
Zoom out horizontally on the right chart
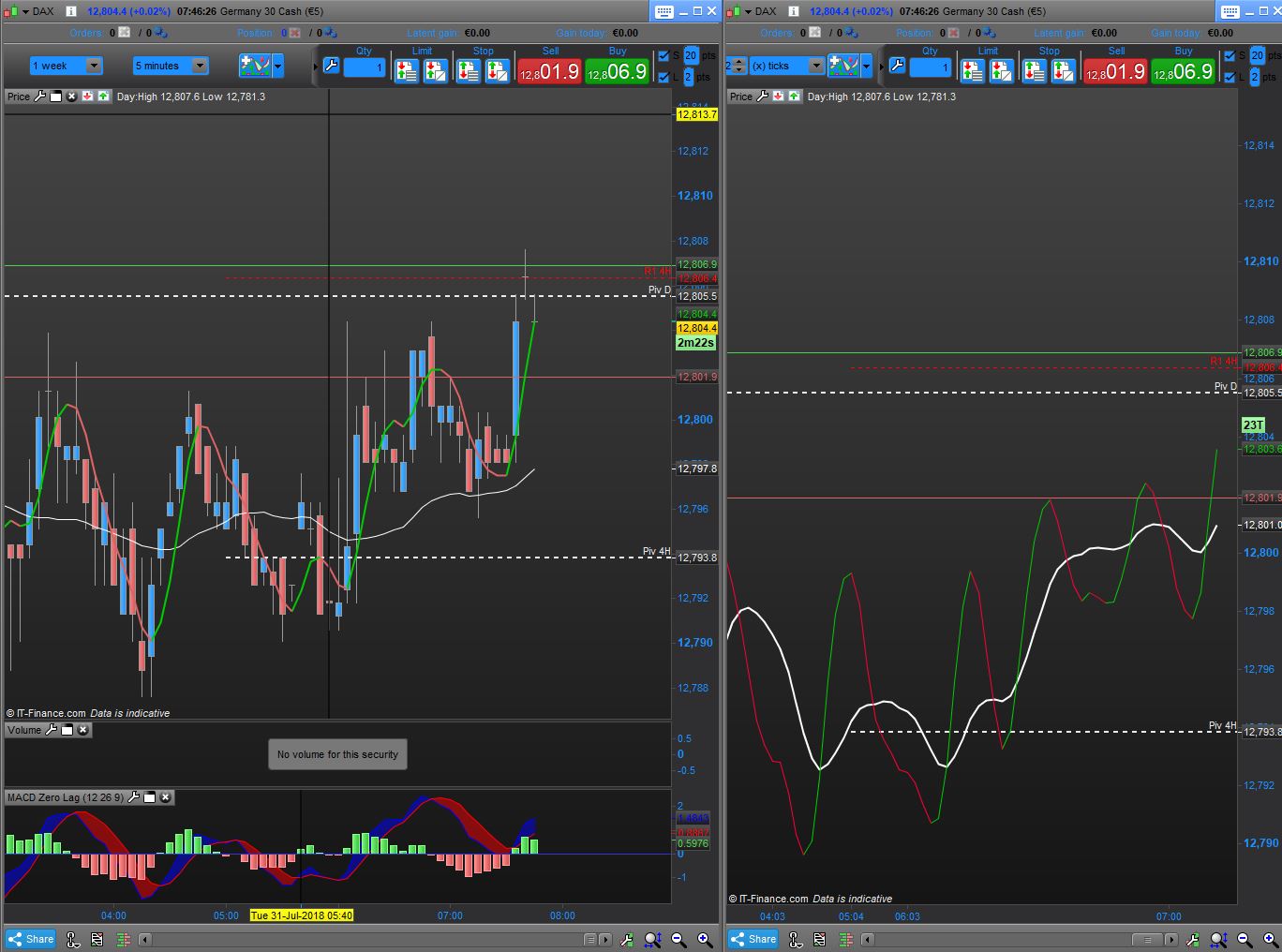click(1245, 939)
